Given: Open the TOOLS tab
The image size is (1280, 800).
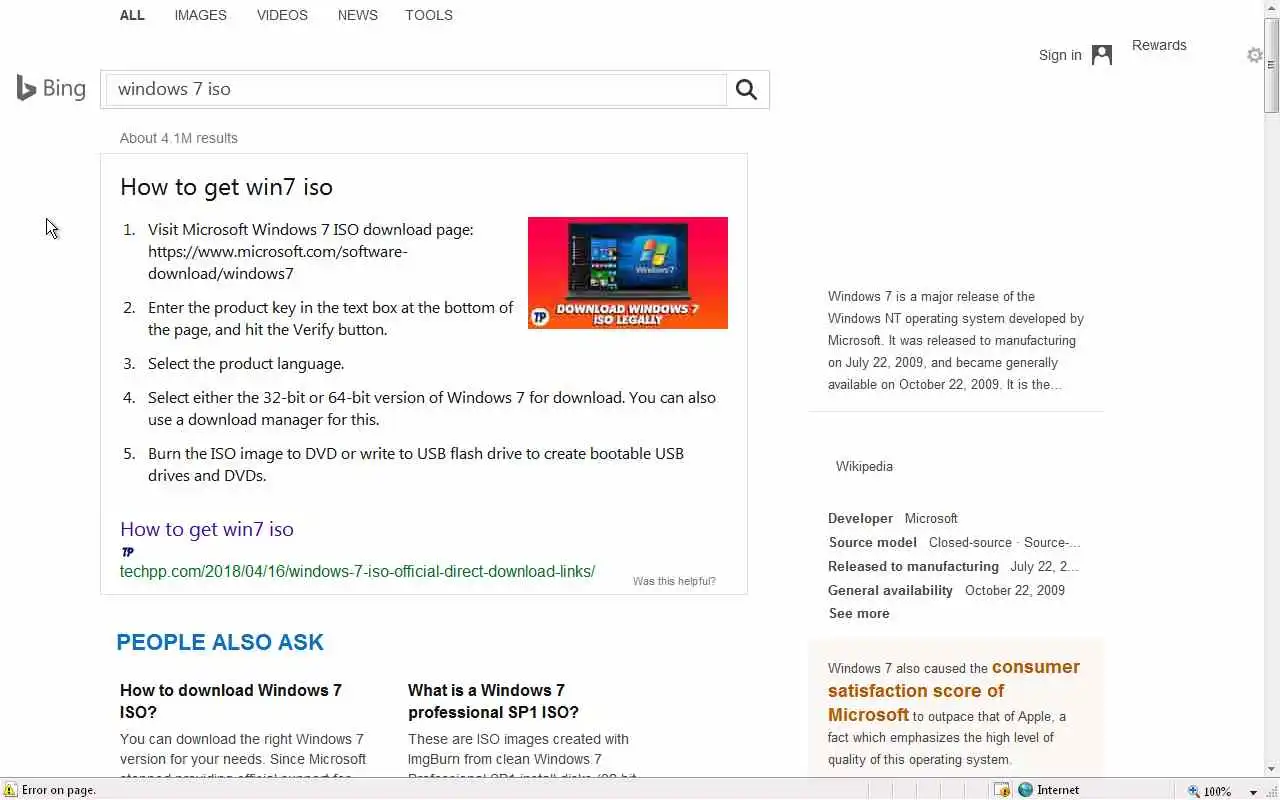Looking at the screenshot, I should coord(429,15).
